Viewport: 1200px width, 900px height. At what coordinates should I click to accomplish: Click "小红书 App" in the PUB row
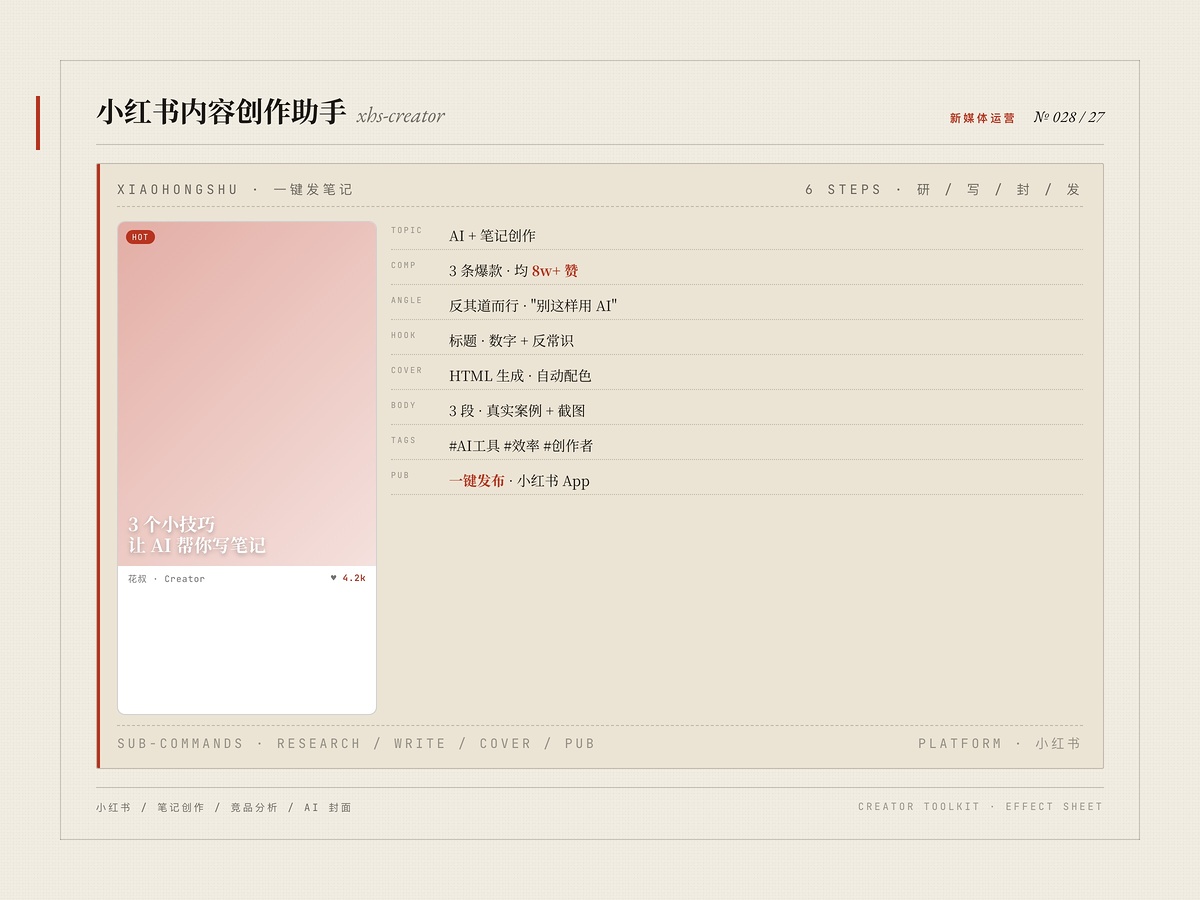tap(553, 481)
